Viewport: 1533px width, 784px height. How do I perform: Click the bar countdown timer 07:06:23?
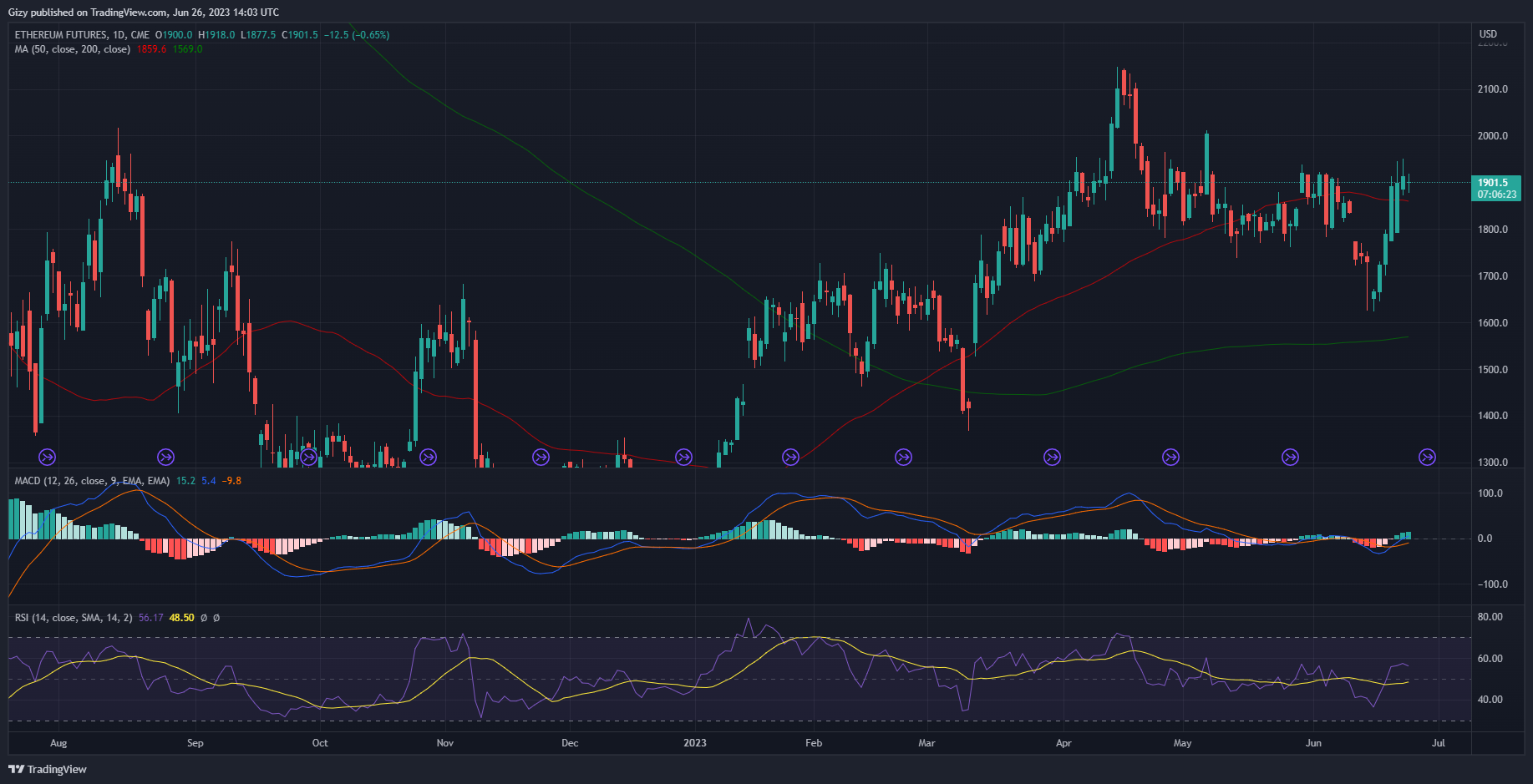click(1496, 195)
